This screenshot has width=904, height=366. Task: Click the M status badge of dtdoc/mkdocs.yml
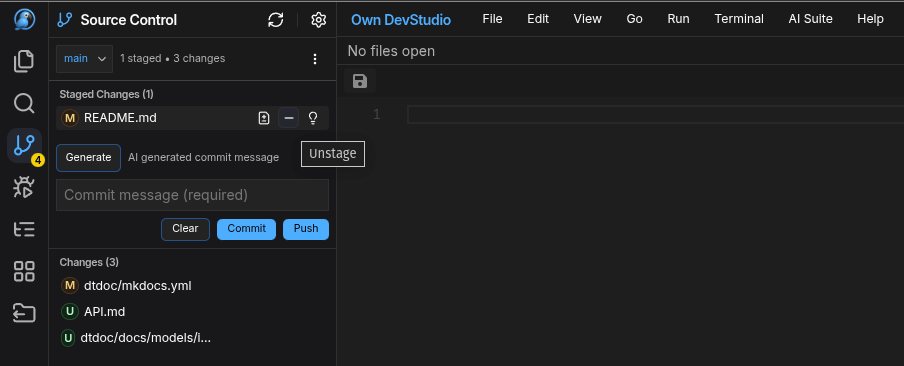click(x=70, y=285)
